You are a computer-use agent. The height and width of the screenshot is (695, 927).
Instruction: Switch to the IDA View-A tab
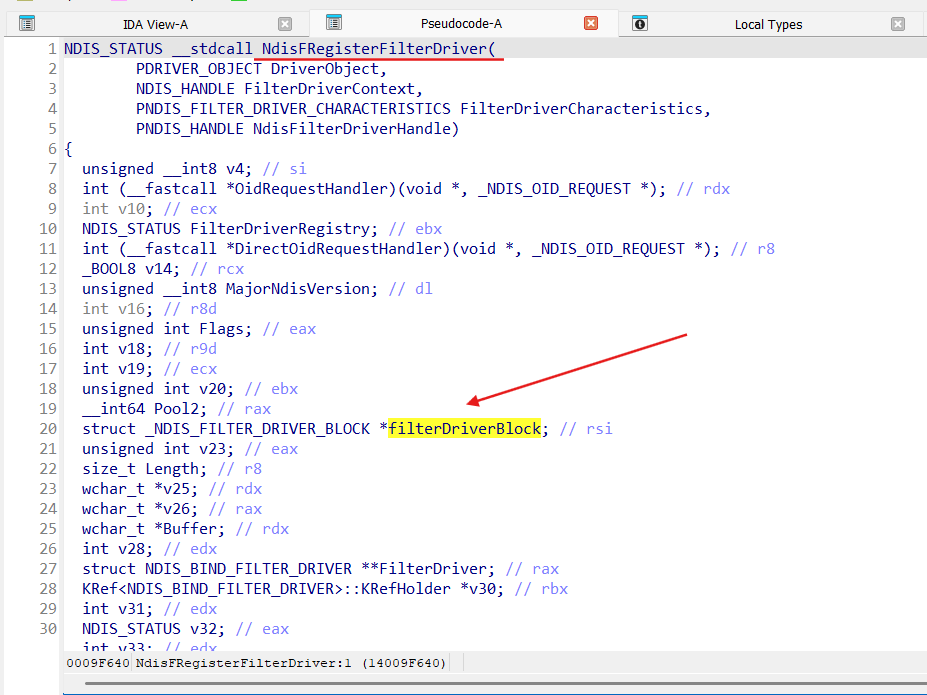[x=155, y=24]
